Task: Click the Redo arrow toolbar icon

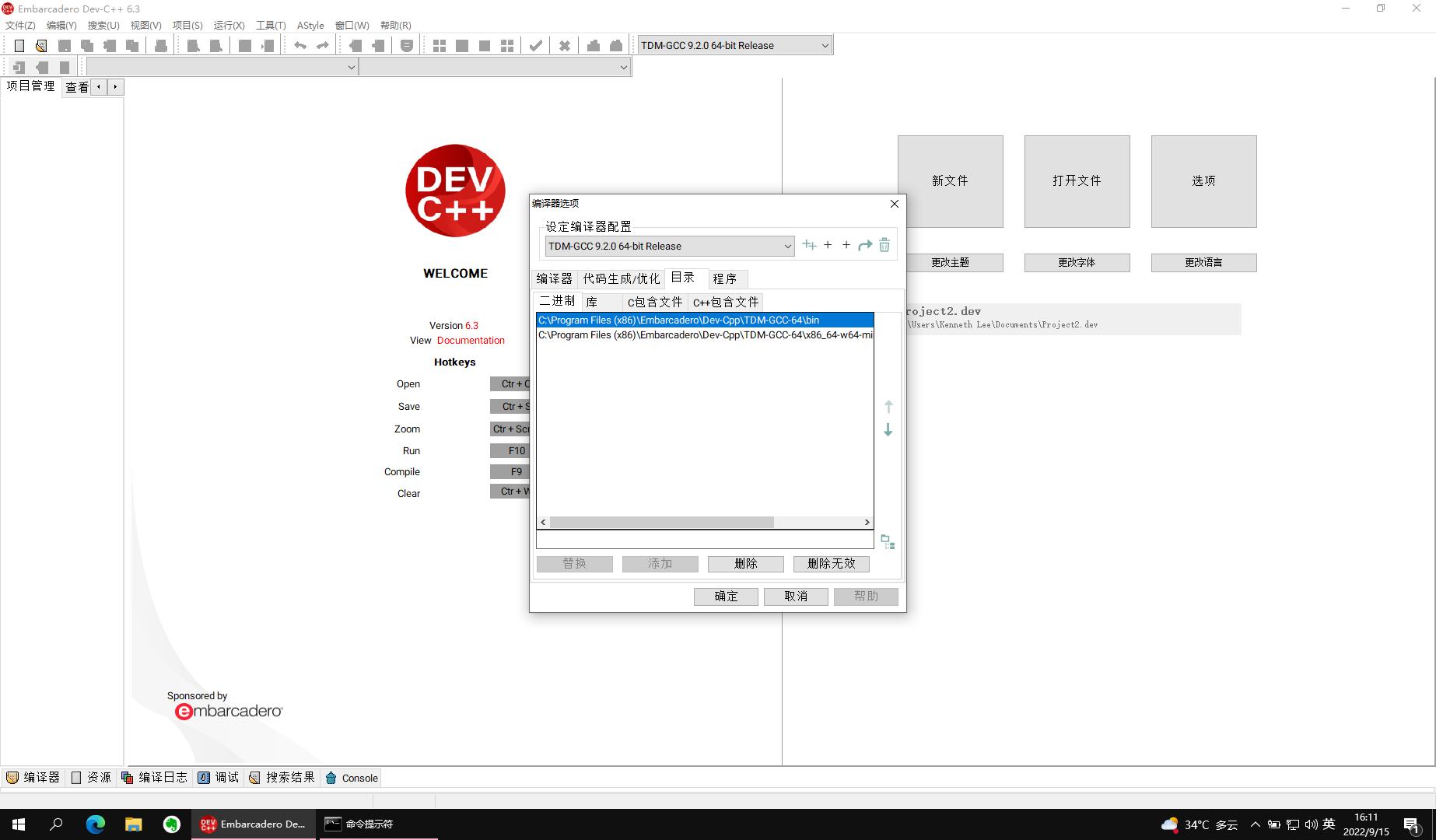Action: point(323,46)
